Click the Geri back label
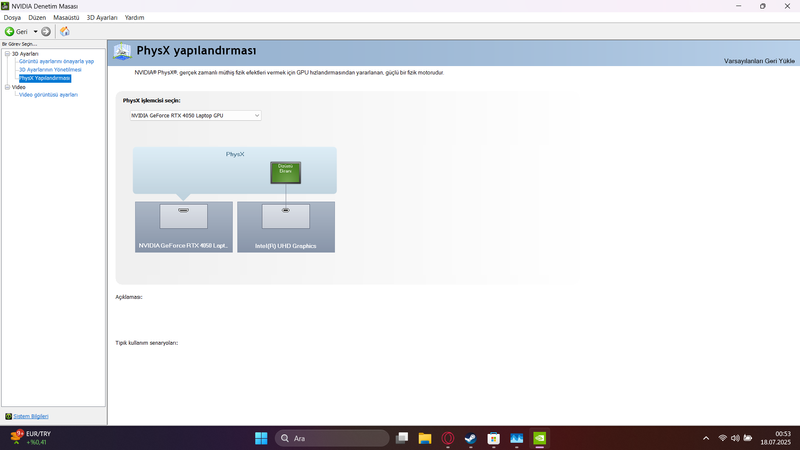Screen dimensions: 800x450 pyautogui.click(x=21, y=32)
